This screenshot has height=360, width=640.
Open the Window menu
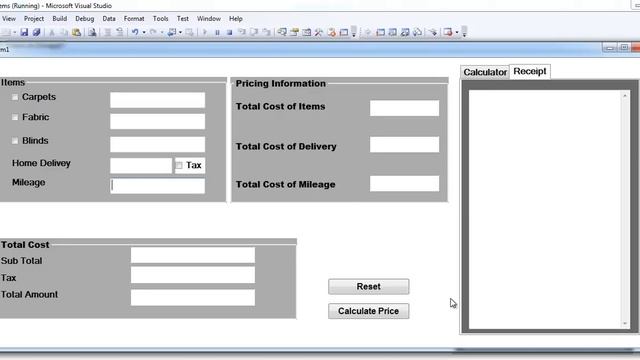pyautogui.click(x=209, y=19)
